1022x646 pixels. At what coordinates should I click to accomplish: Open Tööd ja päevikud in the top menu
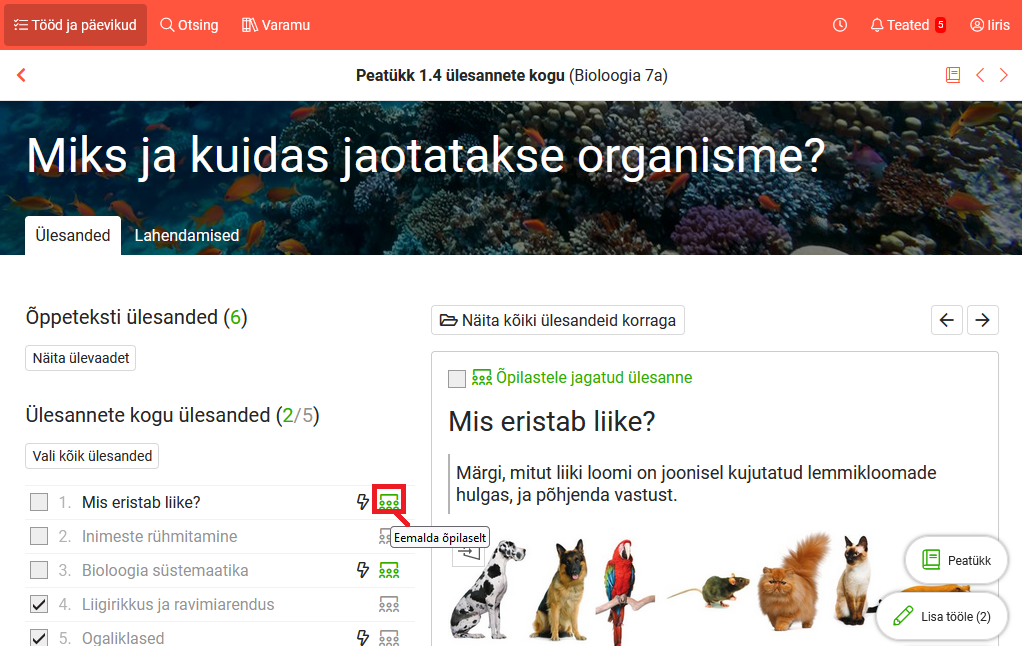click(x=75, y=25)
